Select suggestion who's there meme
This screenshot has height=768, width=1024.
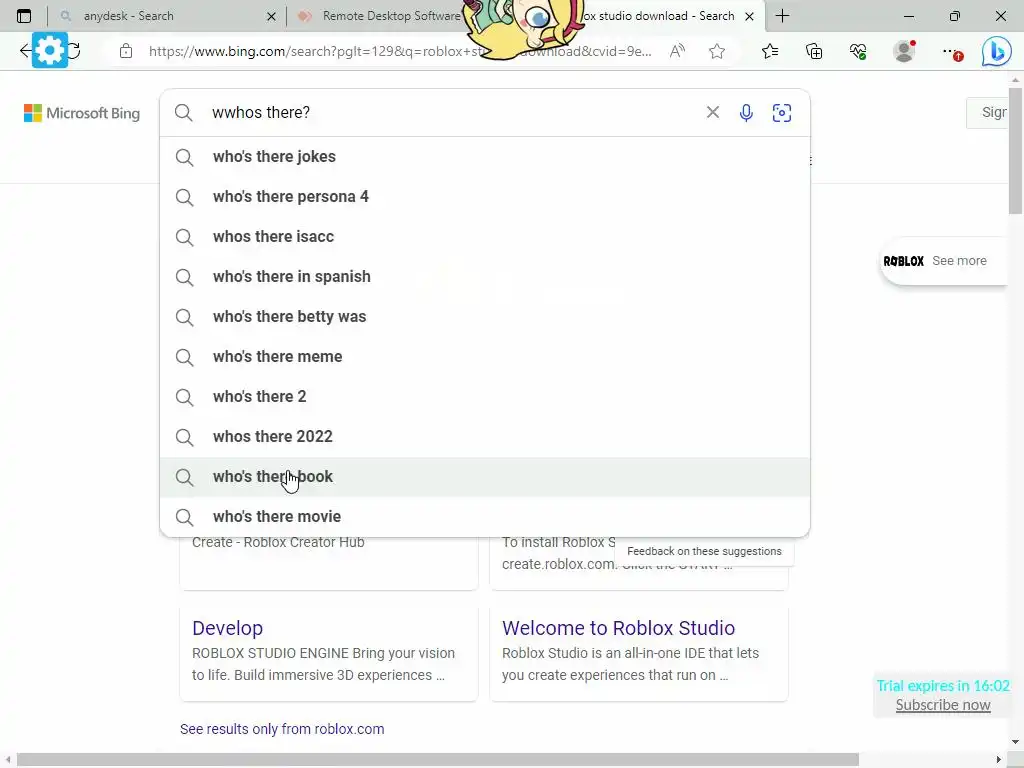485,357
